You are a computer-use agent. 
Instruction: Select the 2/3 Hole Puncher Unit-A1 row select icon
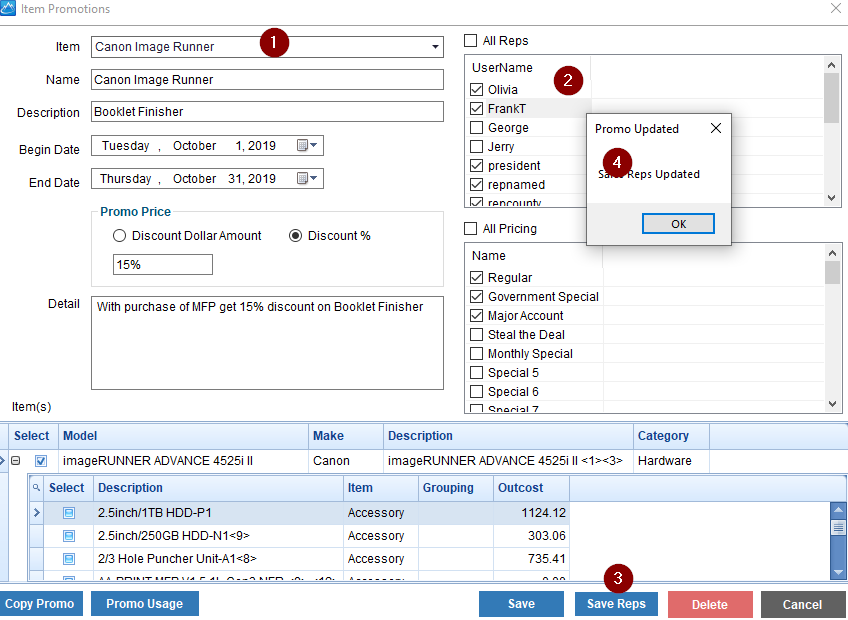(69, 558)
